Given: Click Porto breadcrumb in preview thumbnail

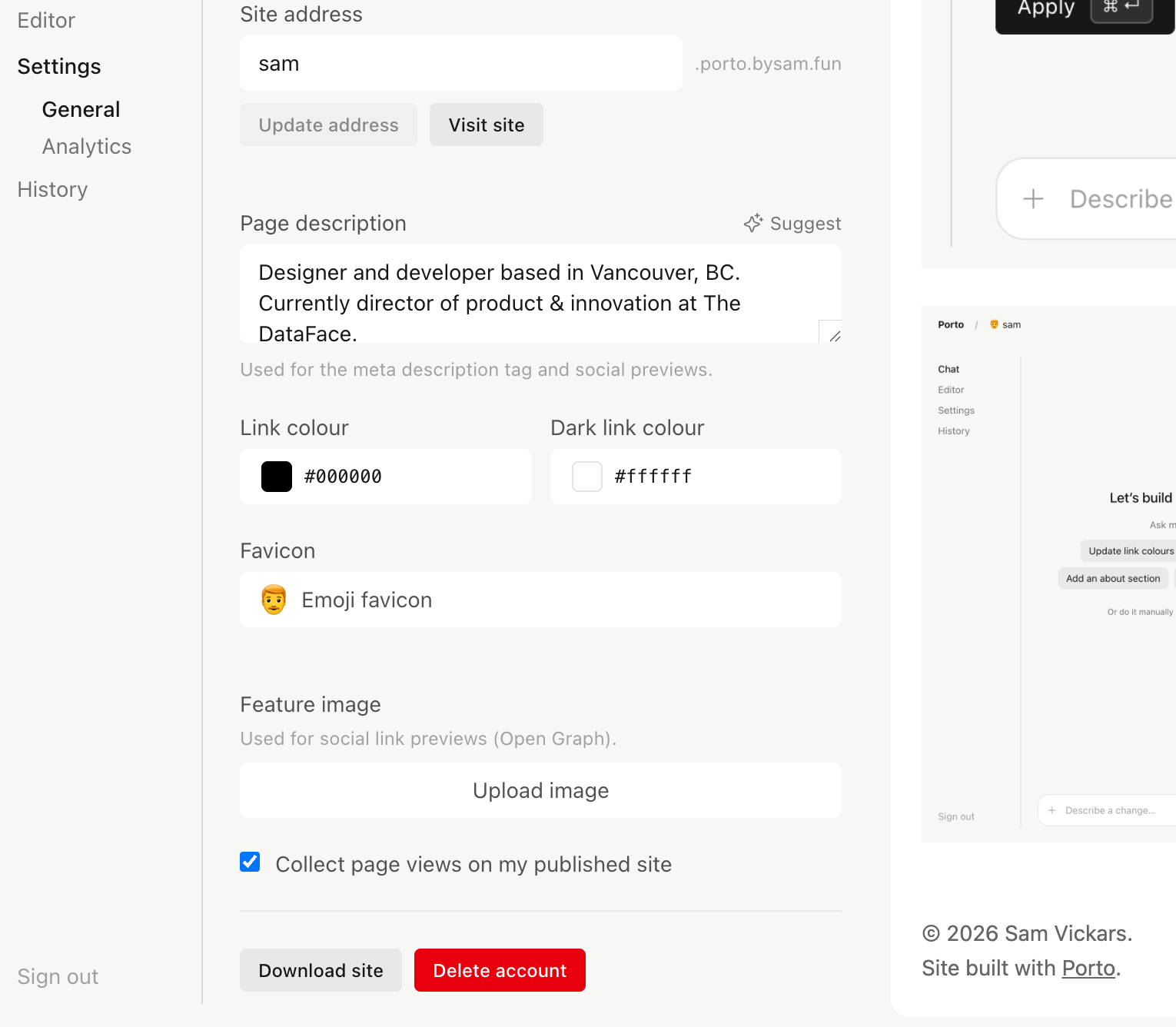Looking at the screenshot, I should pyautogui.click(x=951, y=324).
